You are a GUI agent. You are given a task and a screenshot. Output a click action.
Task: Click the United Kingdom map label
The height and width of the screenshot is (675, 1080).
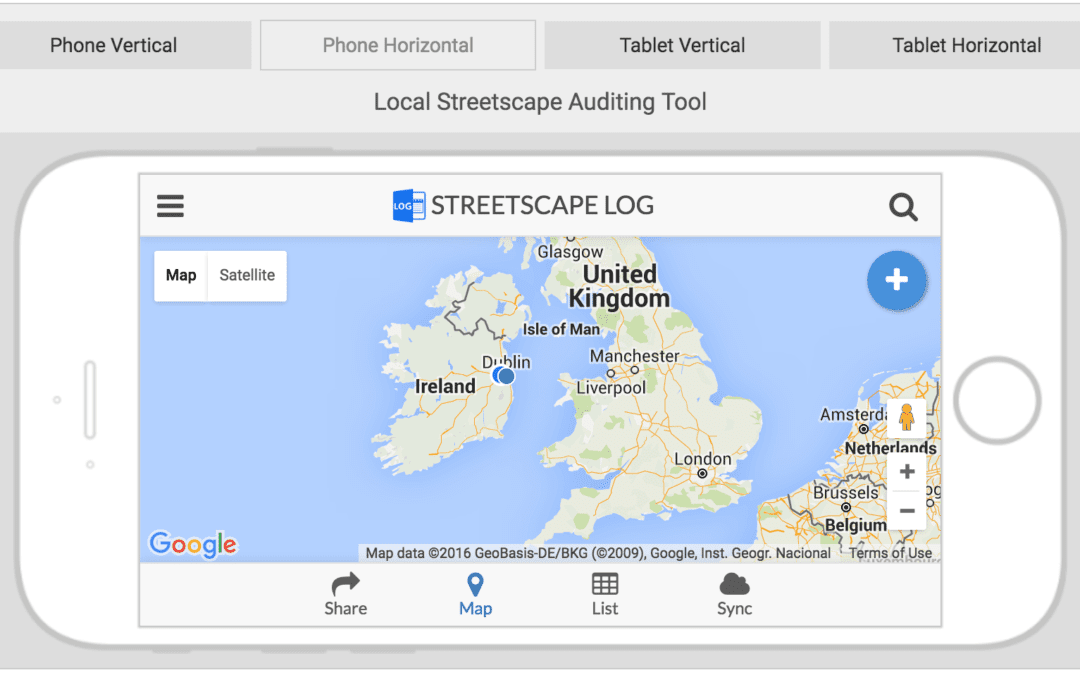(x=619, y=286)
